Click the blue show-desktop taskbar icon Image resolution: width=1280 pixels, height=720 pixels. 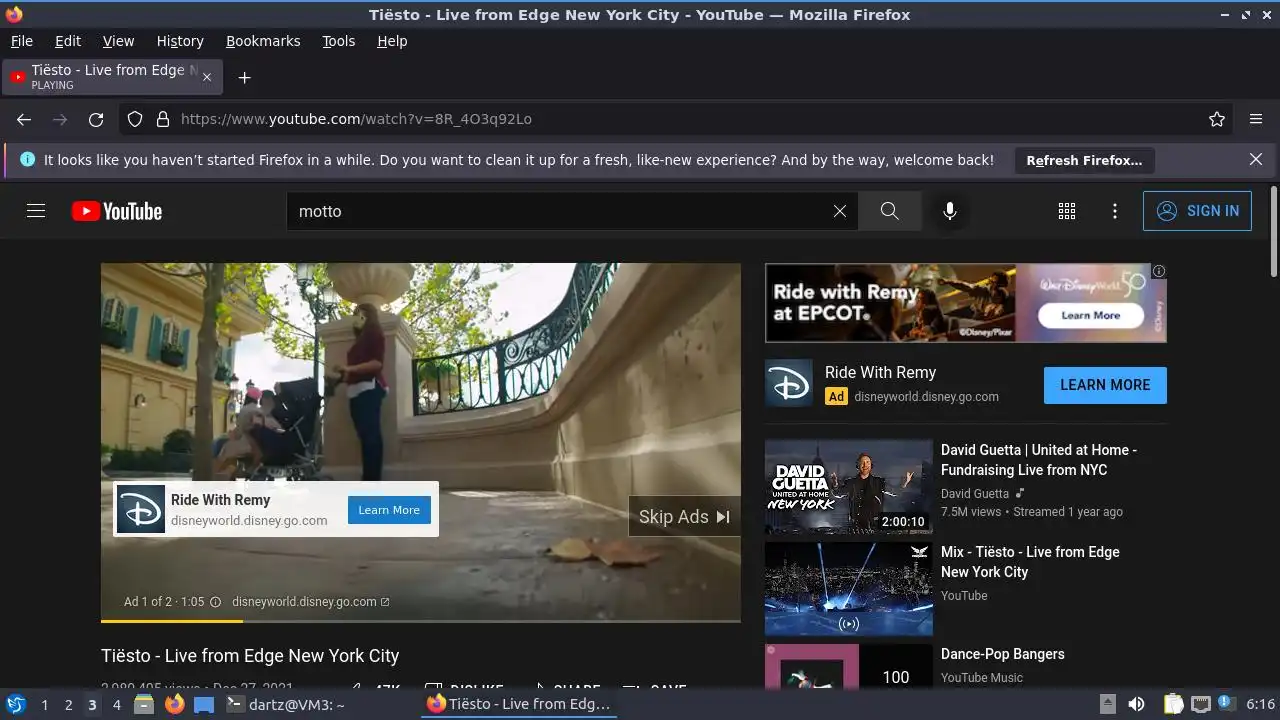(204, 704)
